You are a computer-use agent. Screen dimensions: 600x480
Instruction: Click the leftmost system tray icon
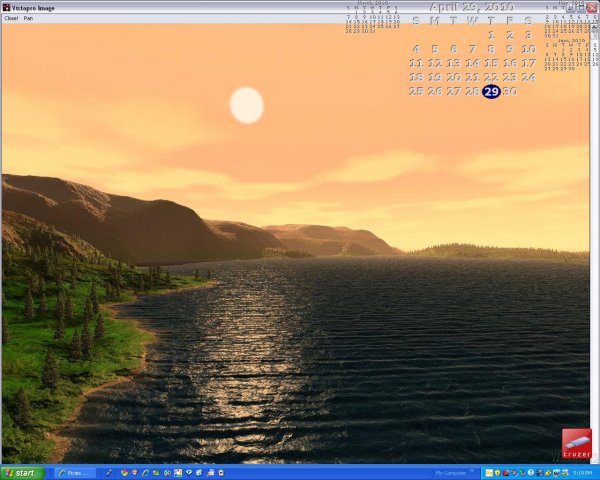pos(488,472)
